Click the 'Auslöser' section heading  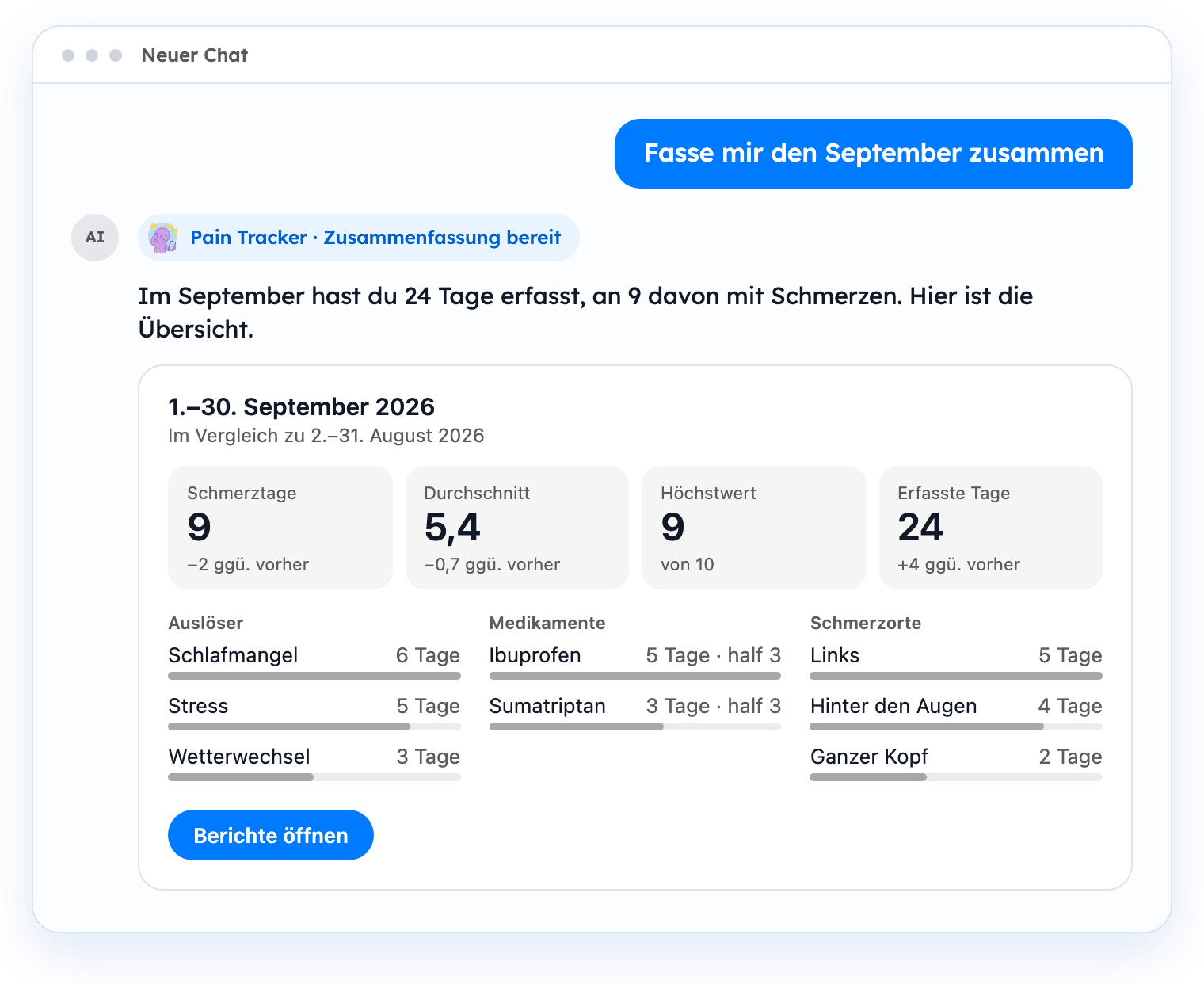[x=206, y=623]
